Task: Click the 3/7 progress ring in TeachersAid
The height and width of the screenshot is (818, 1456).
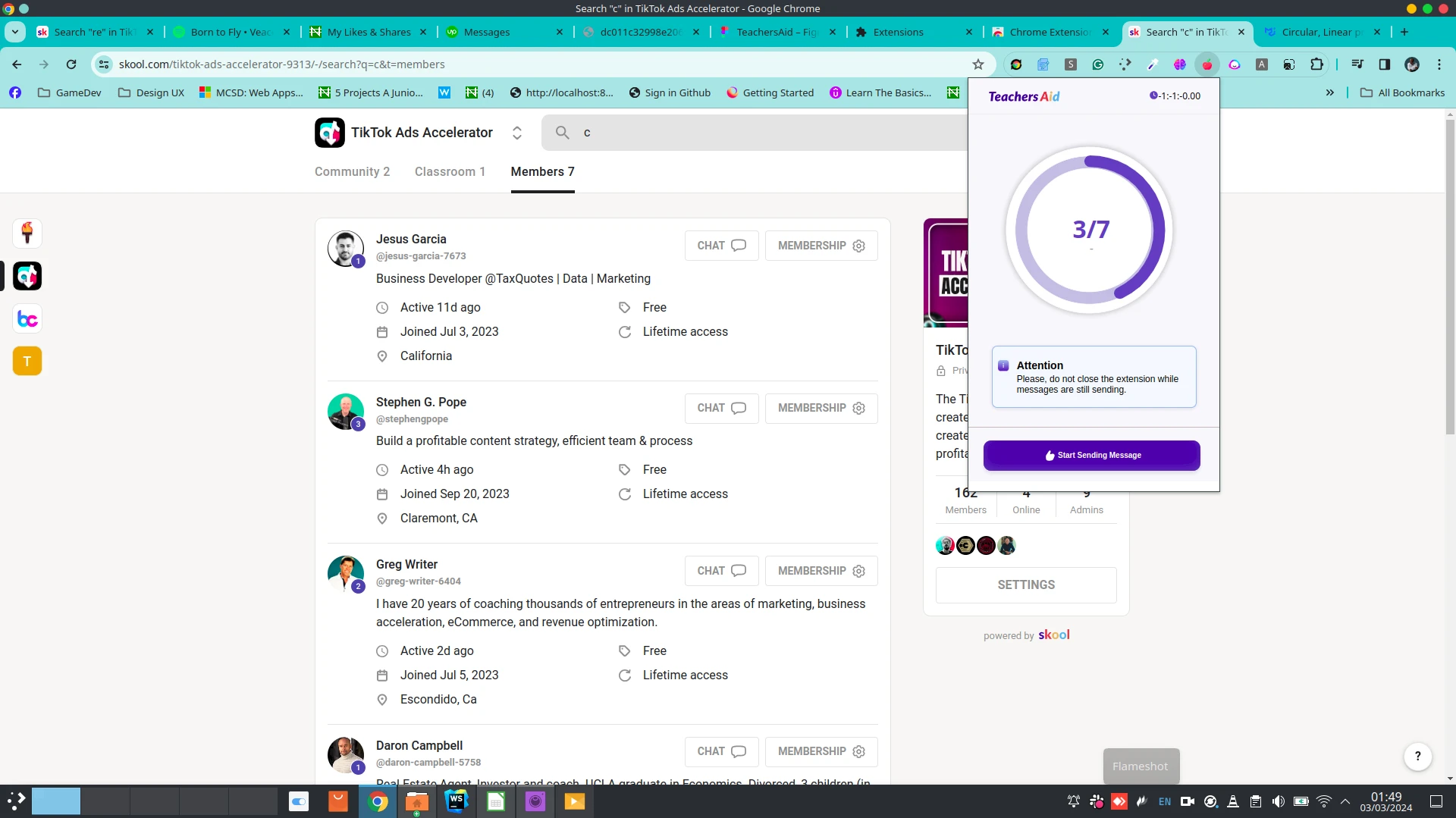Action: [1090, 230]
